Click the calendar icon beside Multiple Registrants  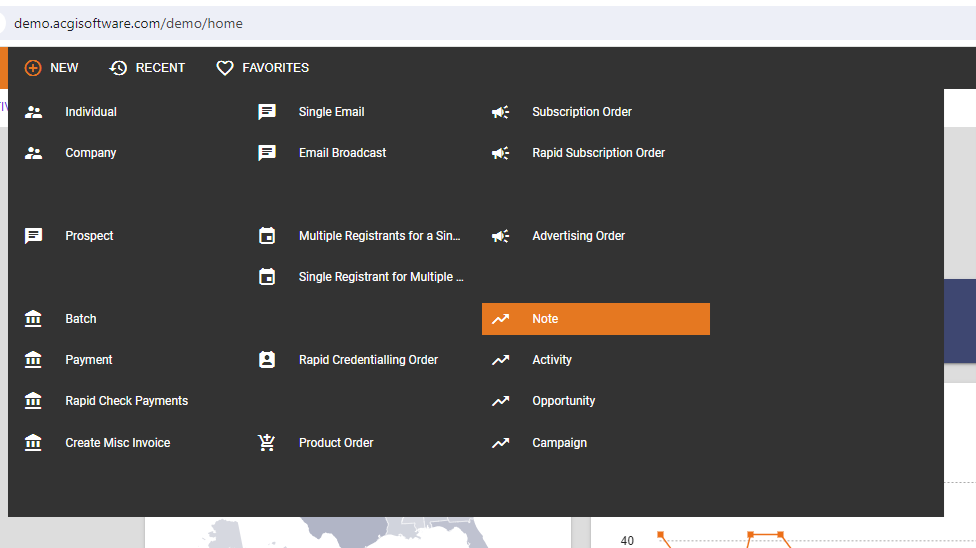coord(267,235)
